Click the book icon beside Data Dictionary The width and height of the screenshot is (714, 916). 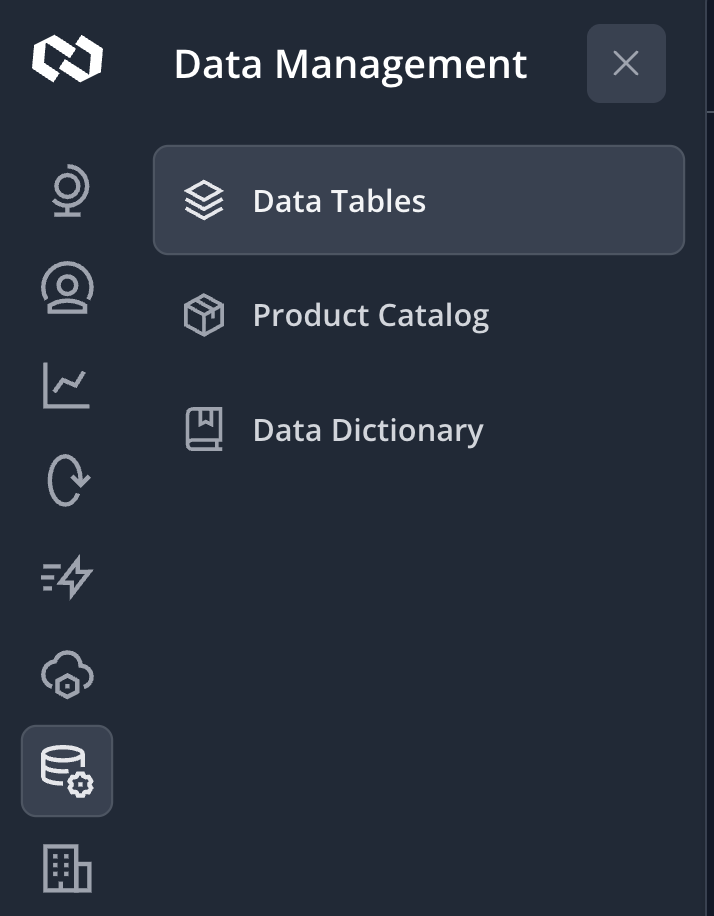[x=204, y=430]
